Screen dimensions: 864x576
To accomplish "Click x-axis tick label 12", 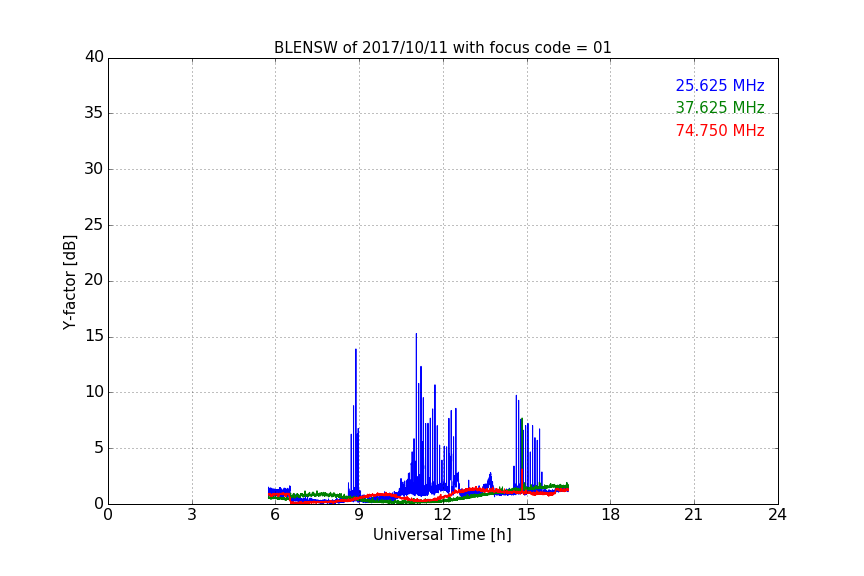I will click(x=442, y=515).
